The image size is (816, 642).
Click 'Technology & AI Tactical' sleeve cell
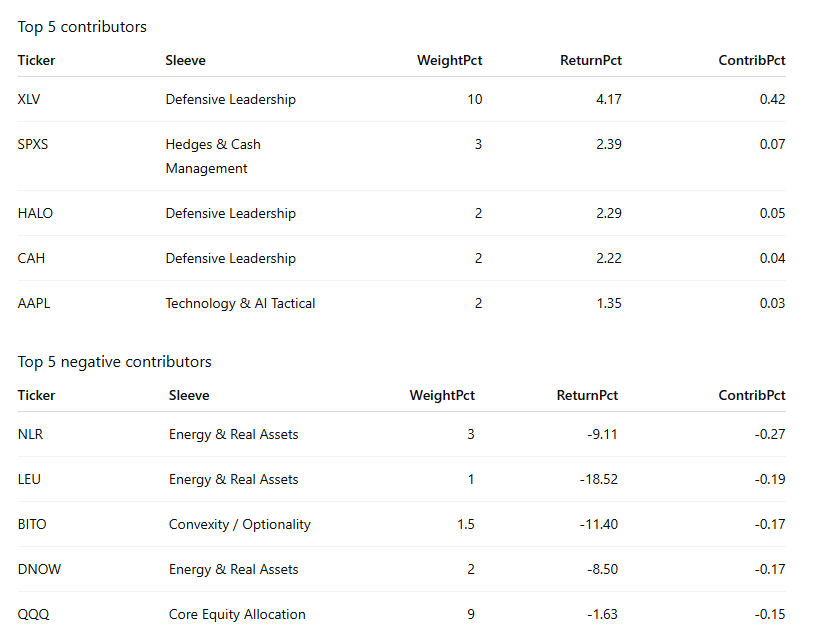pos(240,303)
